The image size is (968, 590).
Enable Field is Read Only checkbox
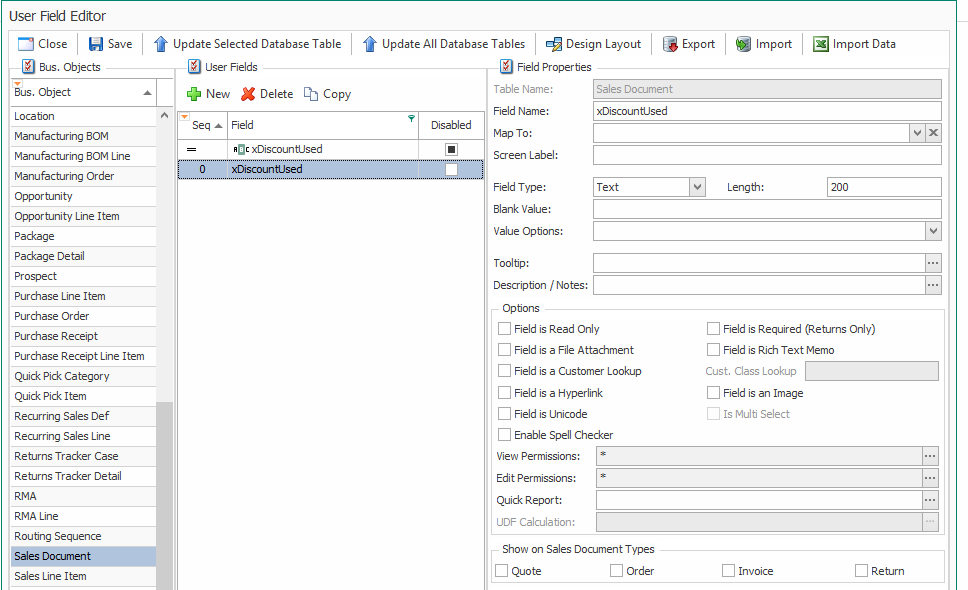pyautogui.click(x=504, y=329)
